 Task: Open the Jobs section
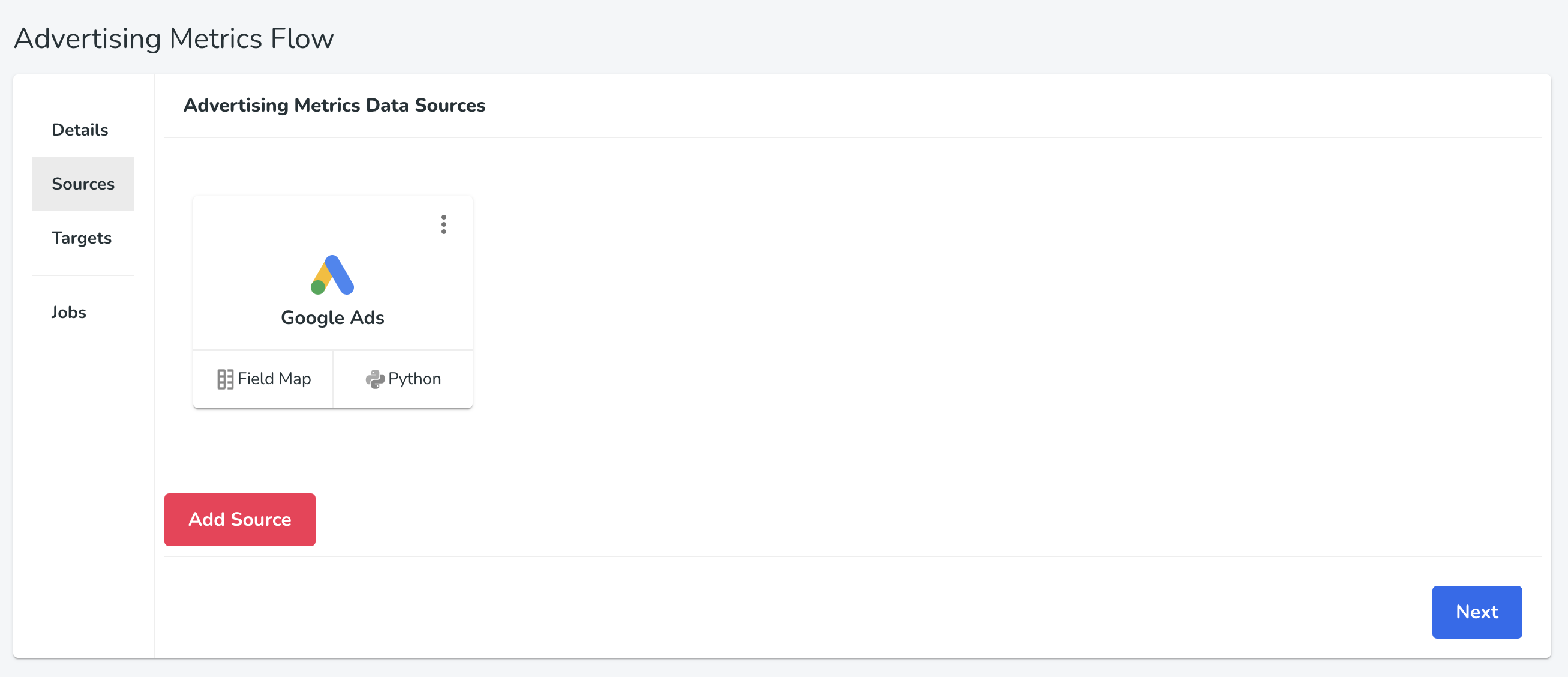(x=69, y=312)
